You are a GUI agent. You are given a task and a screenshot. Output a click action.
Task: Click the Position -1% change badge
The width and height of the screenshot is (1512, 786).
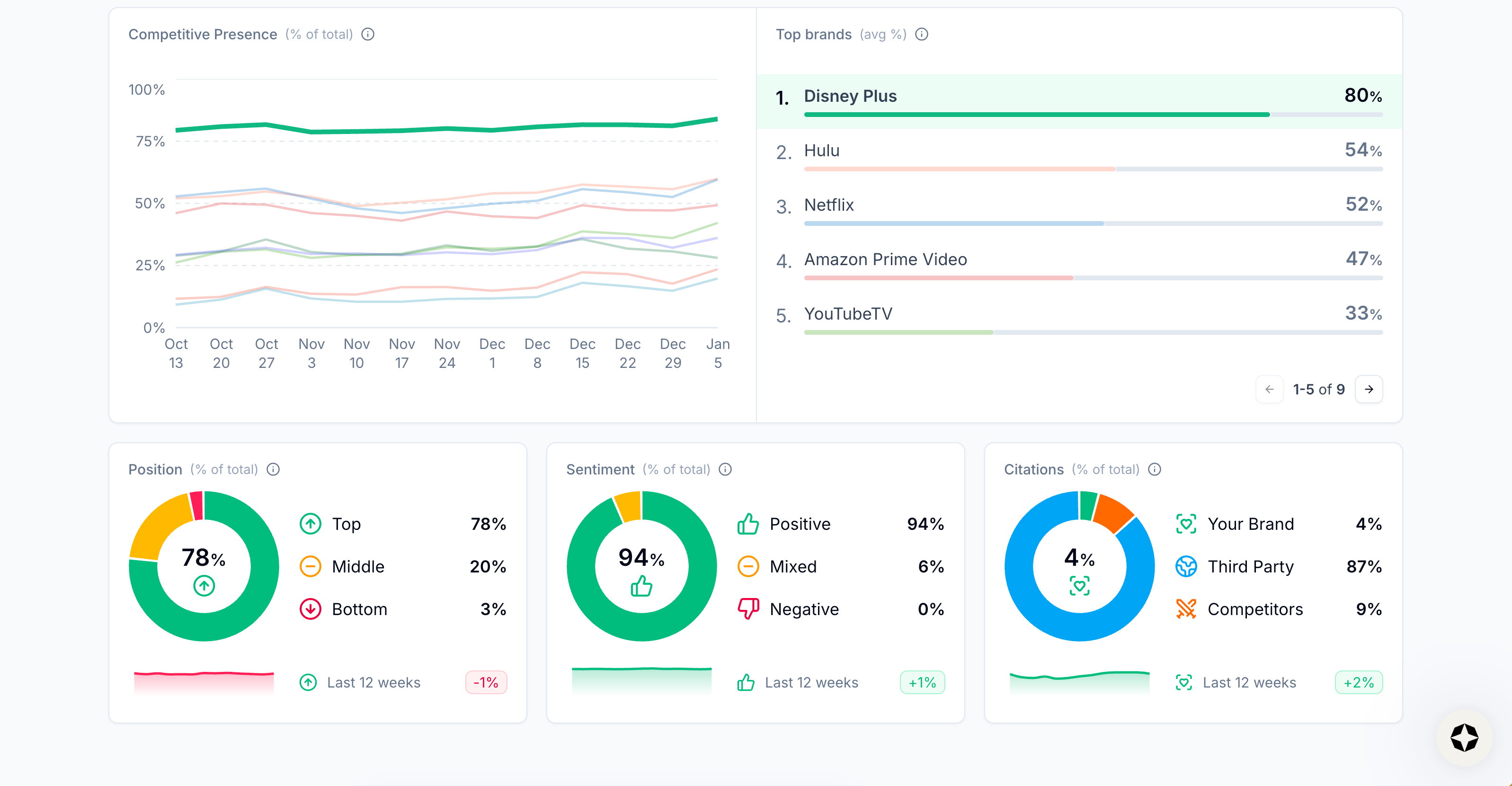(486, 683)
